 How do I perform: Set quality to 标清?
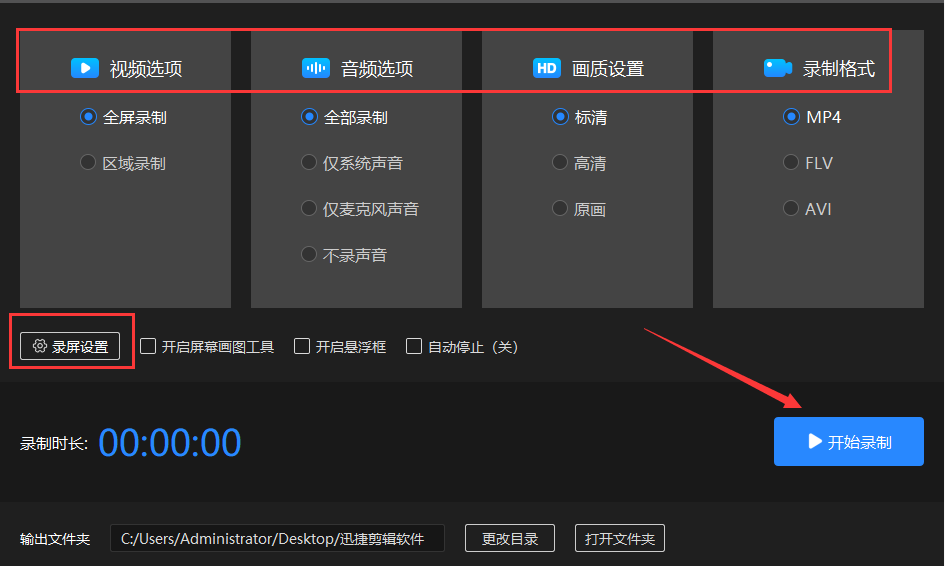pos(560,116)
